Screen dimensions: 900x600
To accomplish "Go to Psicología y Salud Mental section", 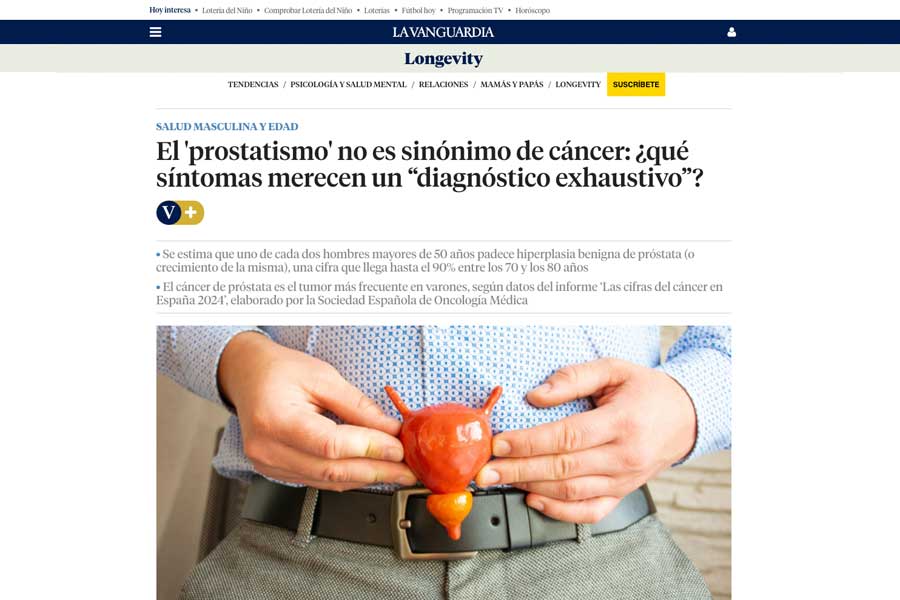I will point(348,84).
